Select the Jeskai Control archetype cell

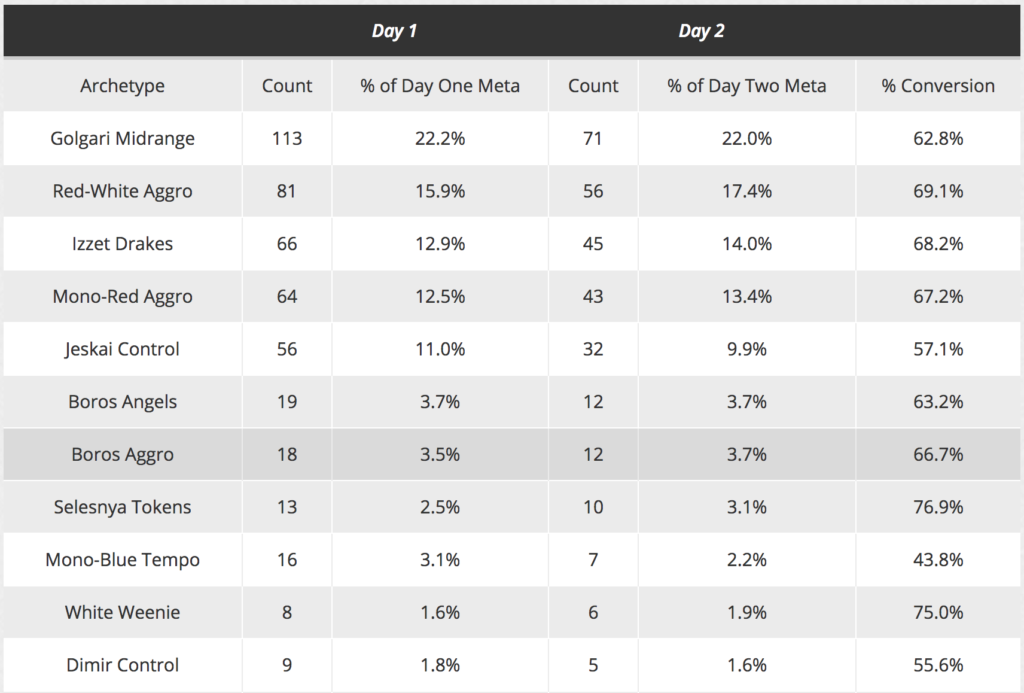coord(122,349)
